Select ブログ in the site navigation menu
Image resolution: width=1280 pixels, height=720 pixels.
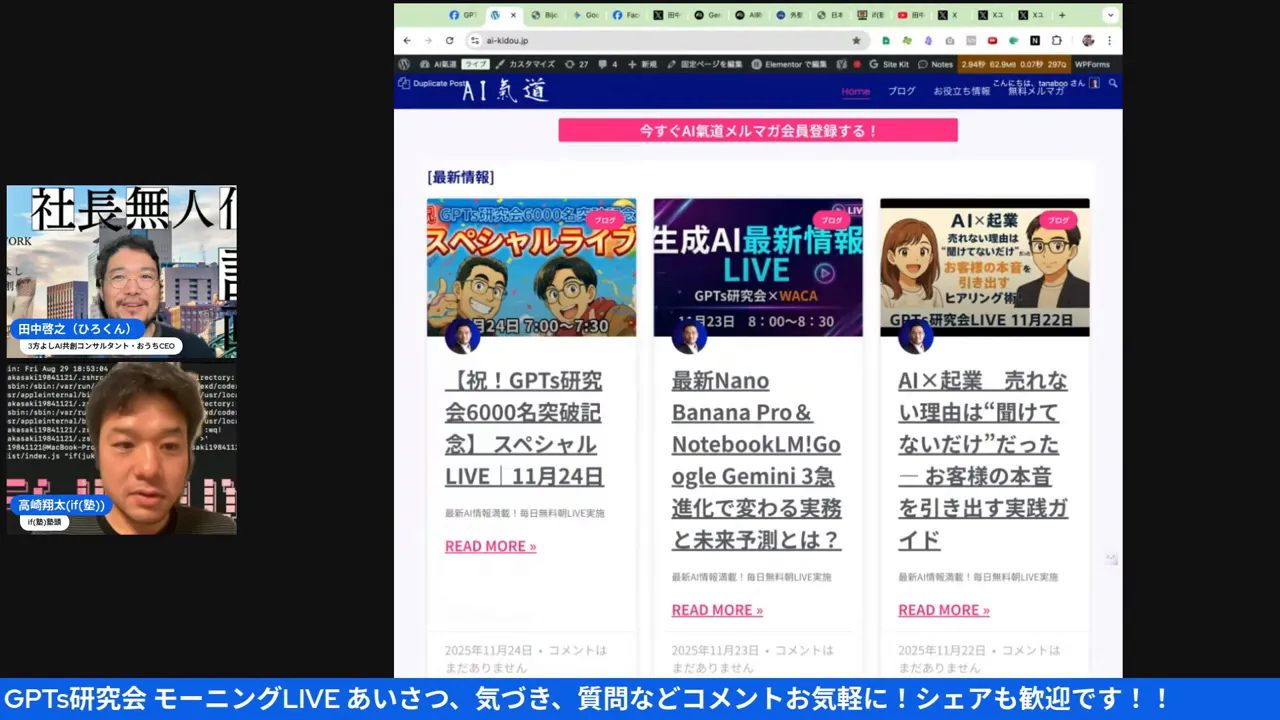[x=901, y=91]
